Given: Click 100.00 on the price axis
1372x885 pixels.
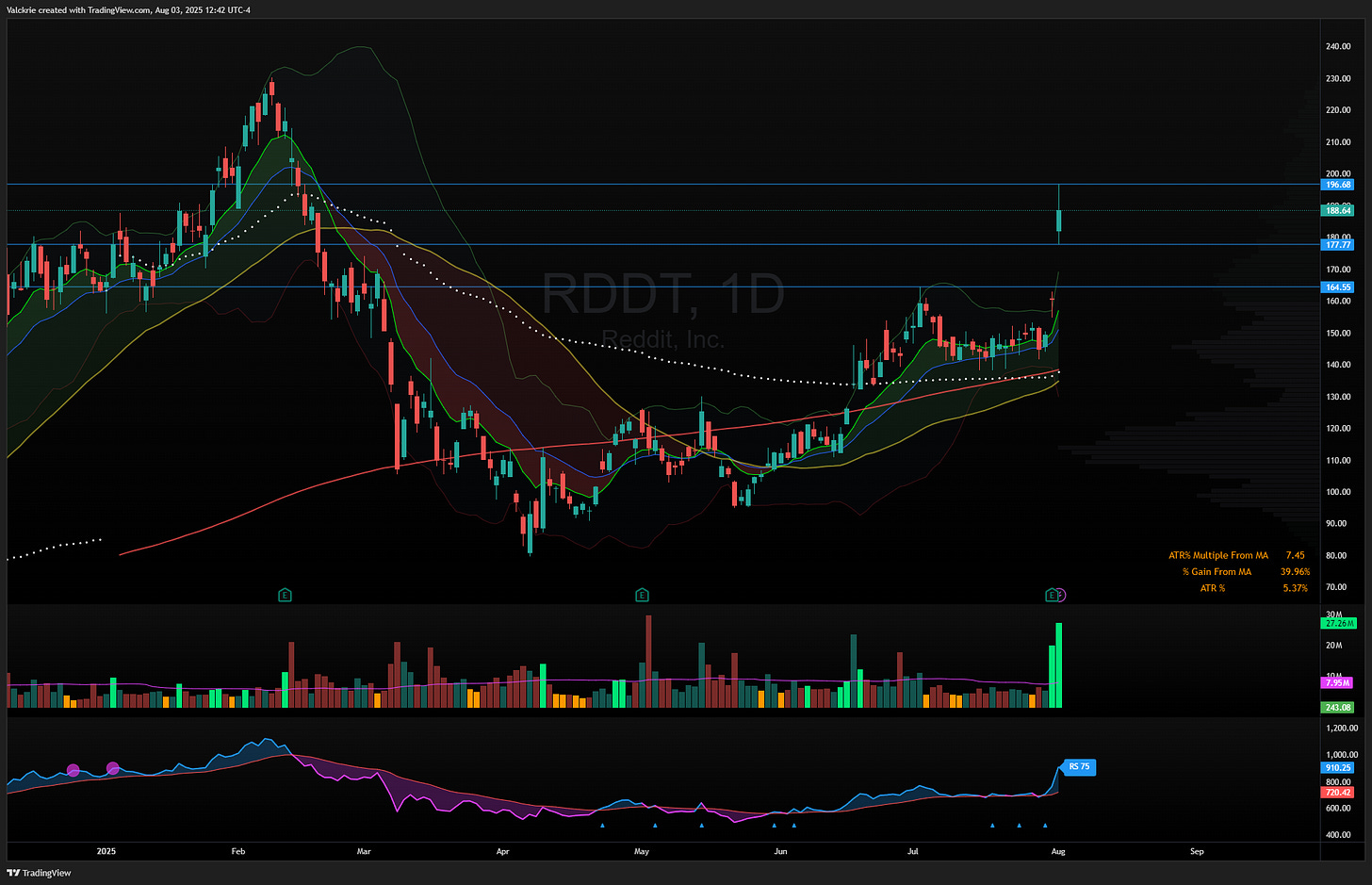Looking at the screenshot, I should coord(1338,492).
